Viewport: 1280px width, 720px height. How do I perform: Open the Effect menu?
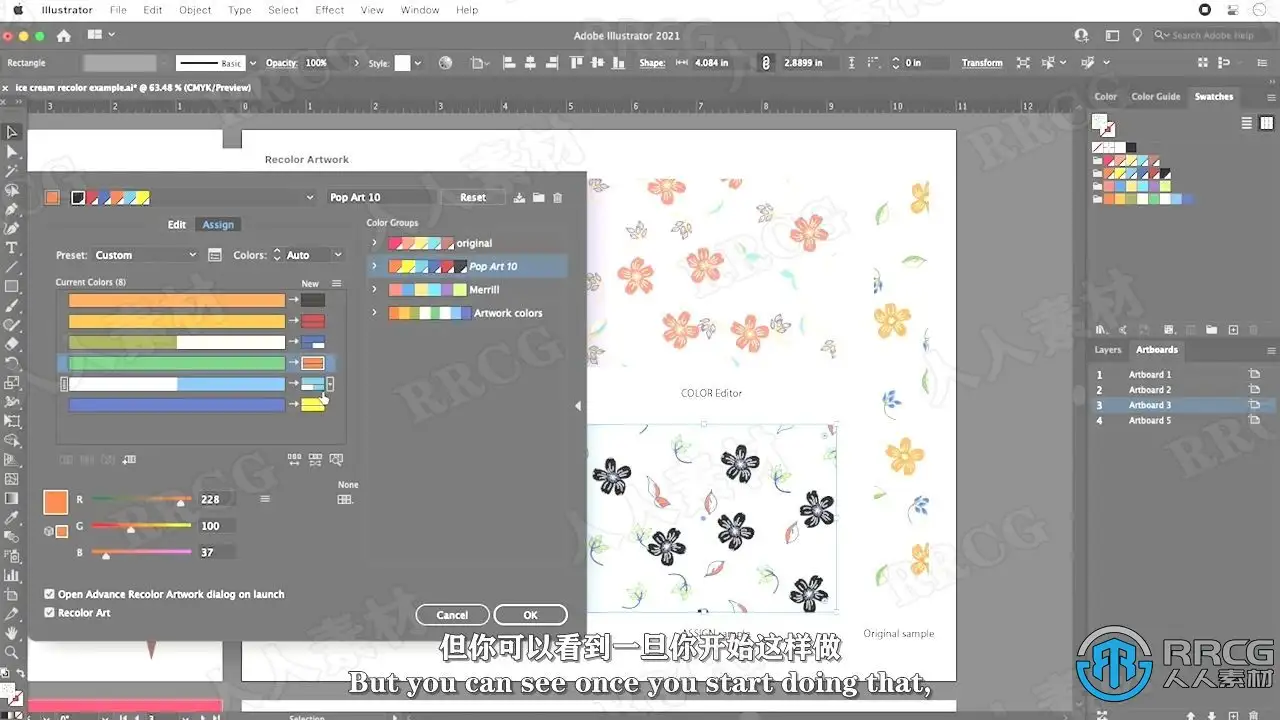point(330,10)
